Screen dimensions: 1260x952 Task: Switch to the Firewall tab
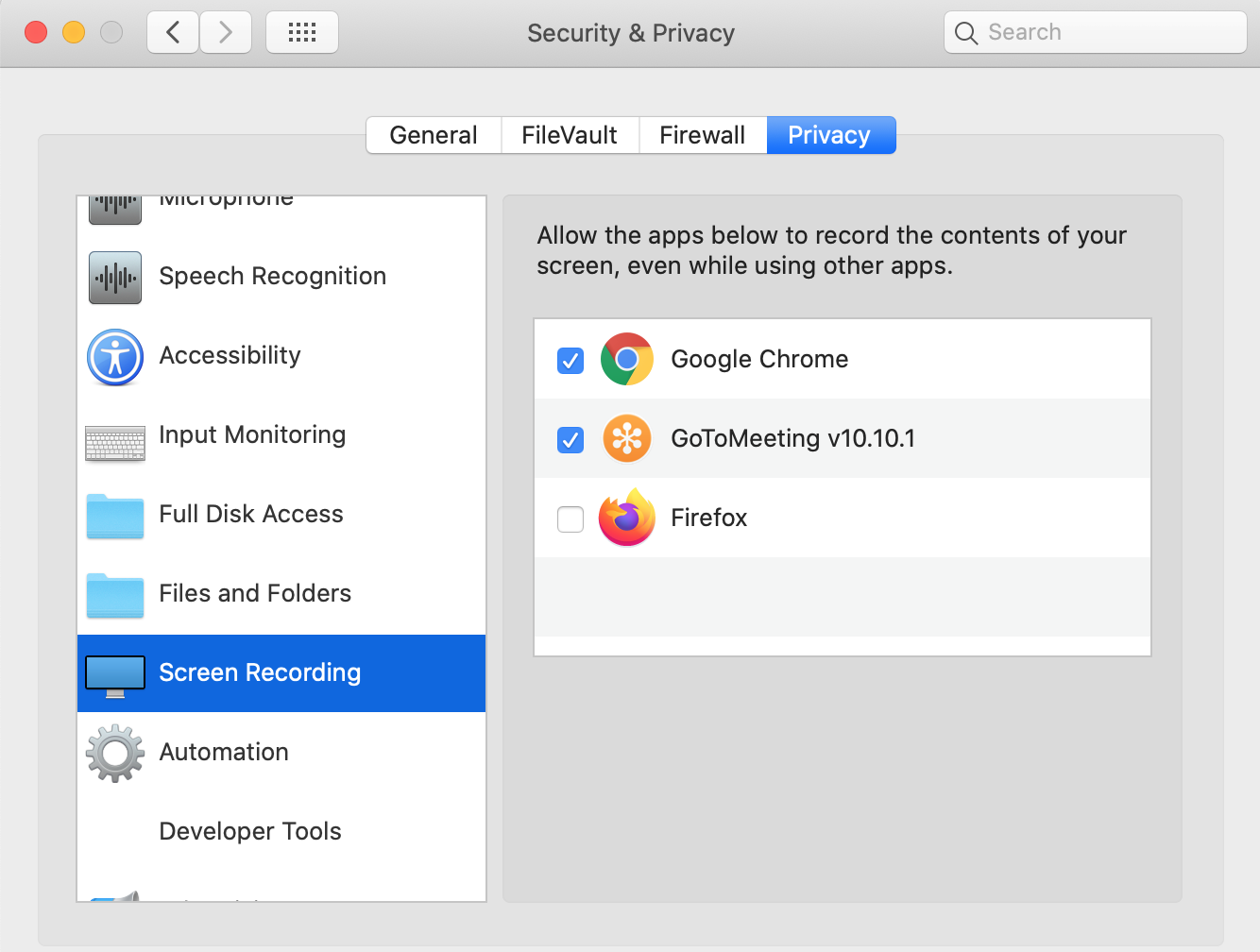click(703, 135)
